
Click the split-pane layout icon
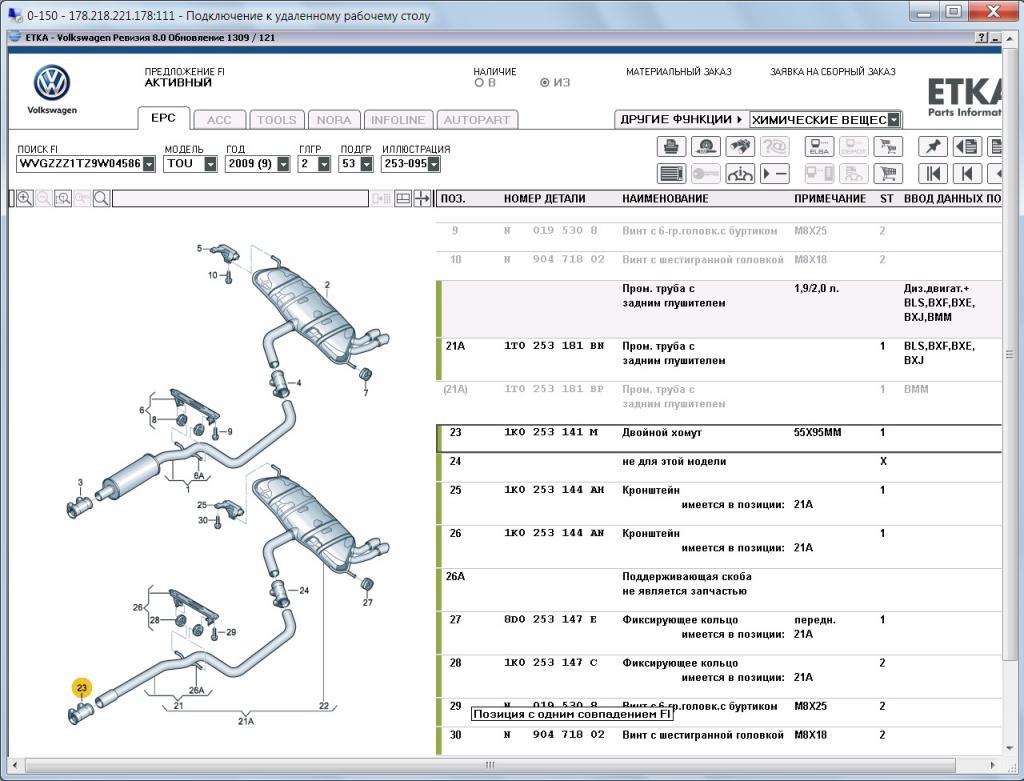403,199
